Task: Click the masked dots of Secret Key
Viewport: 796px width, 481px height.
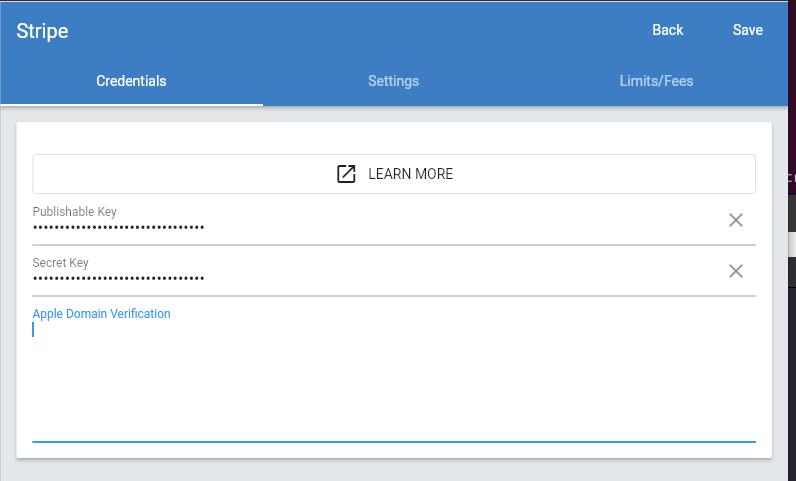Action: tap(118, 278)
